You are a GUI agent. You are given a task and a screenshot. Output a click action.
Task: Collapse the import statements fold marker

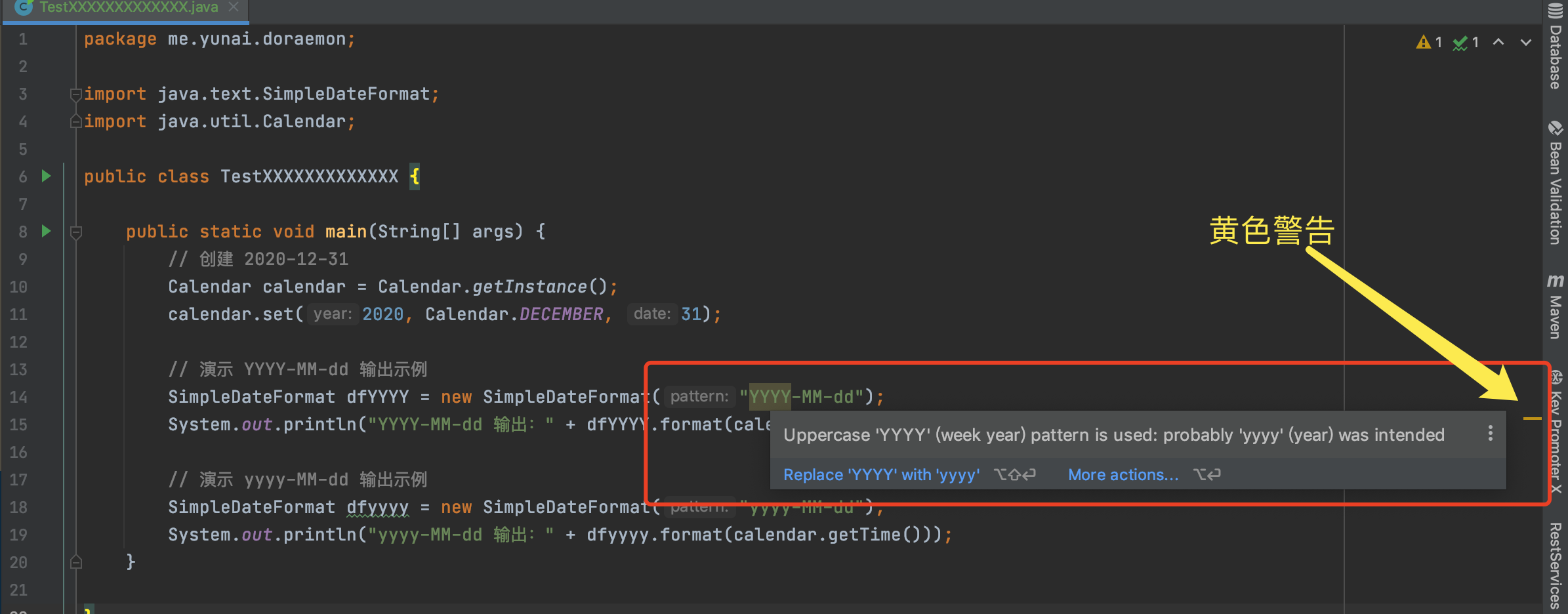[x=76, y=94]
